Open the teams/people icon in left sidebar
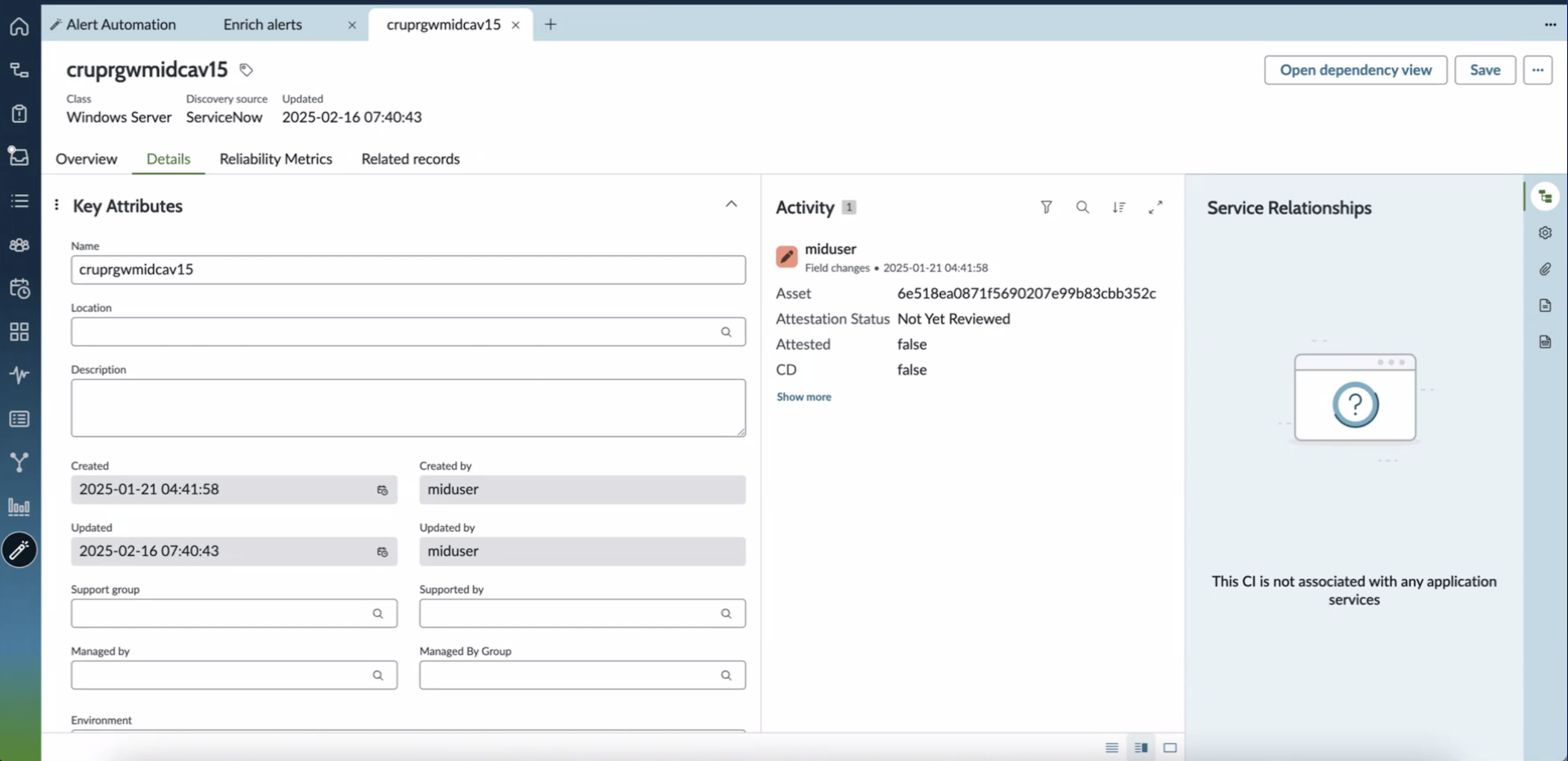Screen dimensions: 1568x761 coord(19,245)
